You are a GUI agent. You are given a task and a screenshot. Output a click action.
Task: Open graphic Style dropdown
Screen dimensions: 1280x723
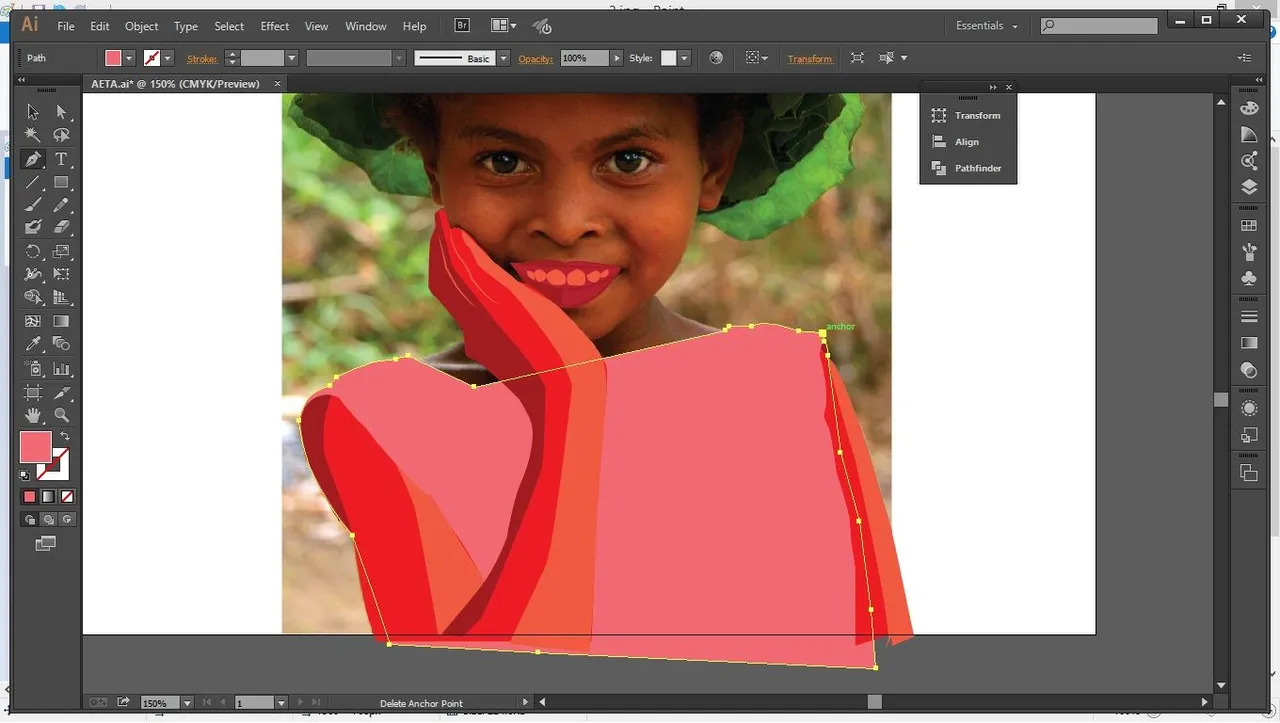[685, 59]
